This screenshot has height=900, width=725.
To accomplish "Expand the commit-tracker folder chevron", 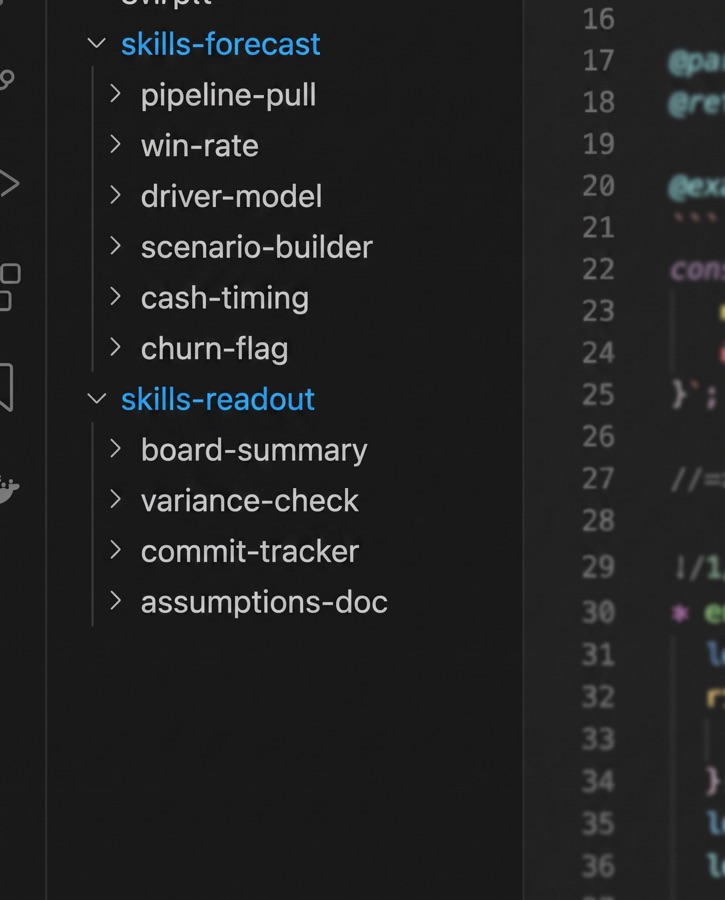I will [x=115, y=550].
